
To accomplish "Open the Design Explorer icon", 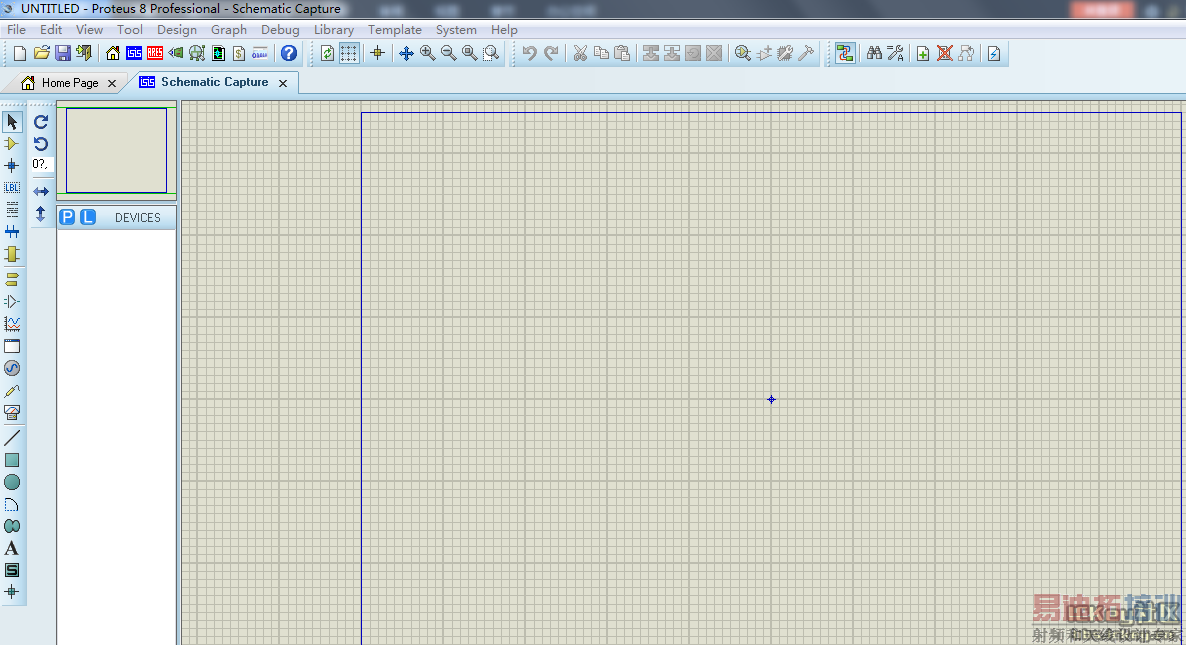I will (x=219, y=54).
